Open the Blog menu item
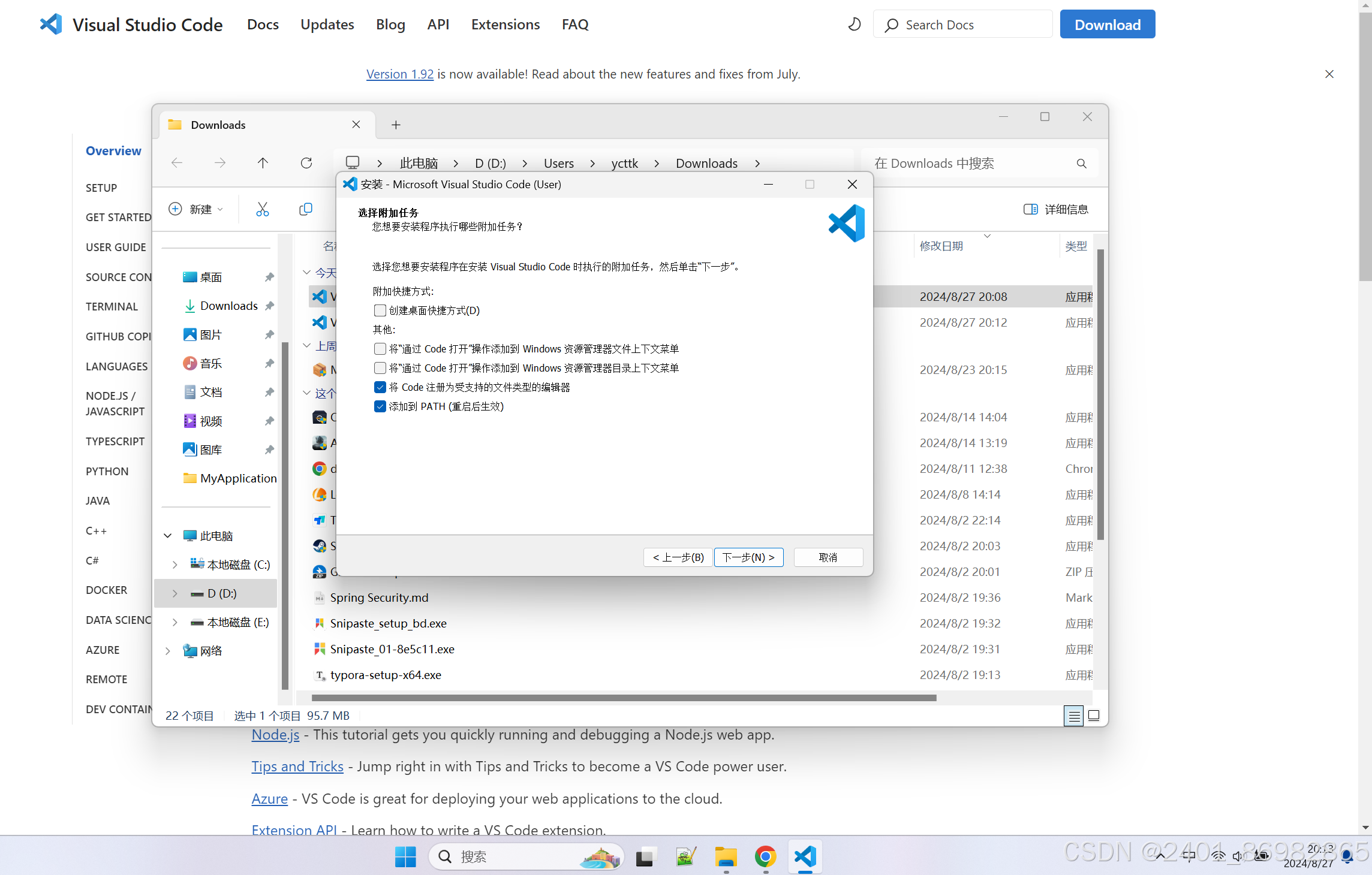The width and height of the screenshot is (1372, 875). (x=390, y=25)
